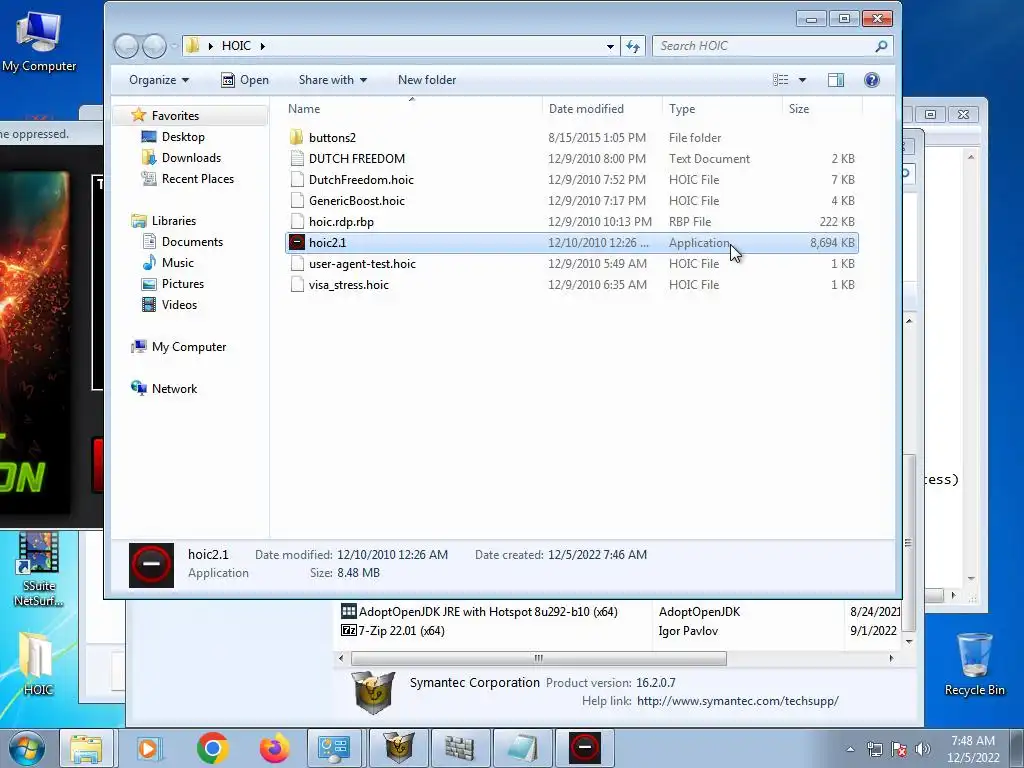Viewport: 1024px width, 768px height.
Task: Launch Google Chrome from taskbar
Action: pos(212,748)
